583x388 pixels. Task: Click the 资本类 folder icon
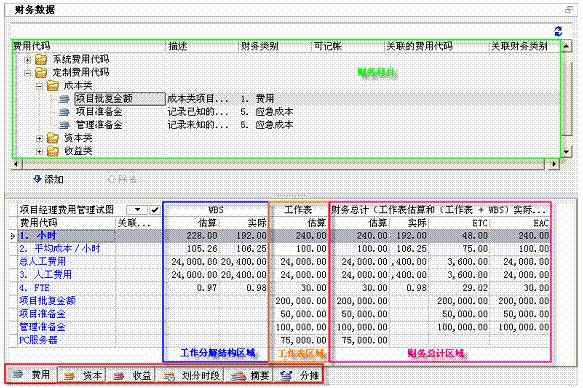53,138
